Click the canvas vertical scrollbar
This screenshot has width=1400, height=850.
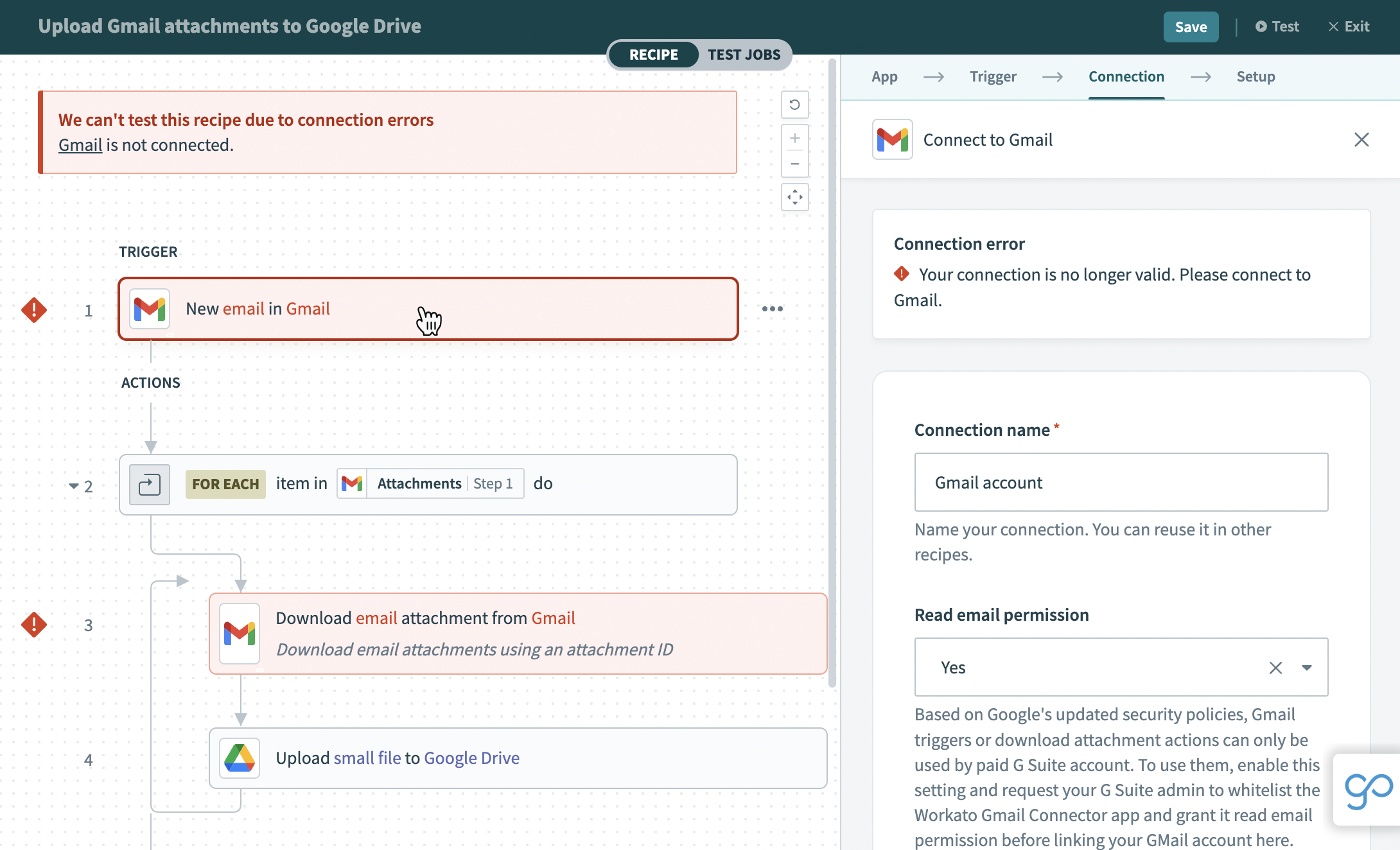(832, 372)
